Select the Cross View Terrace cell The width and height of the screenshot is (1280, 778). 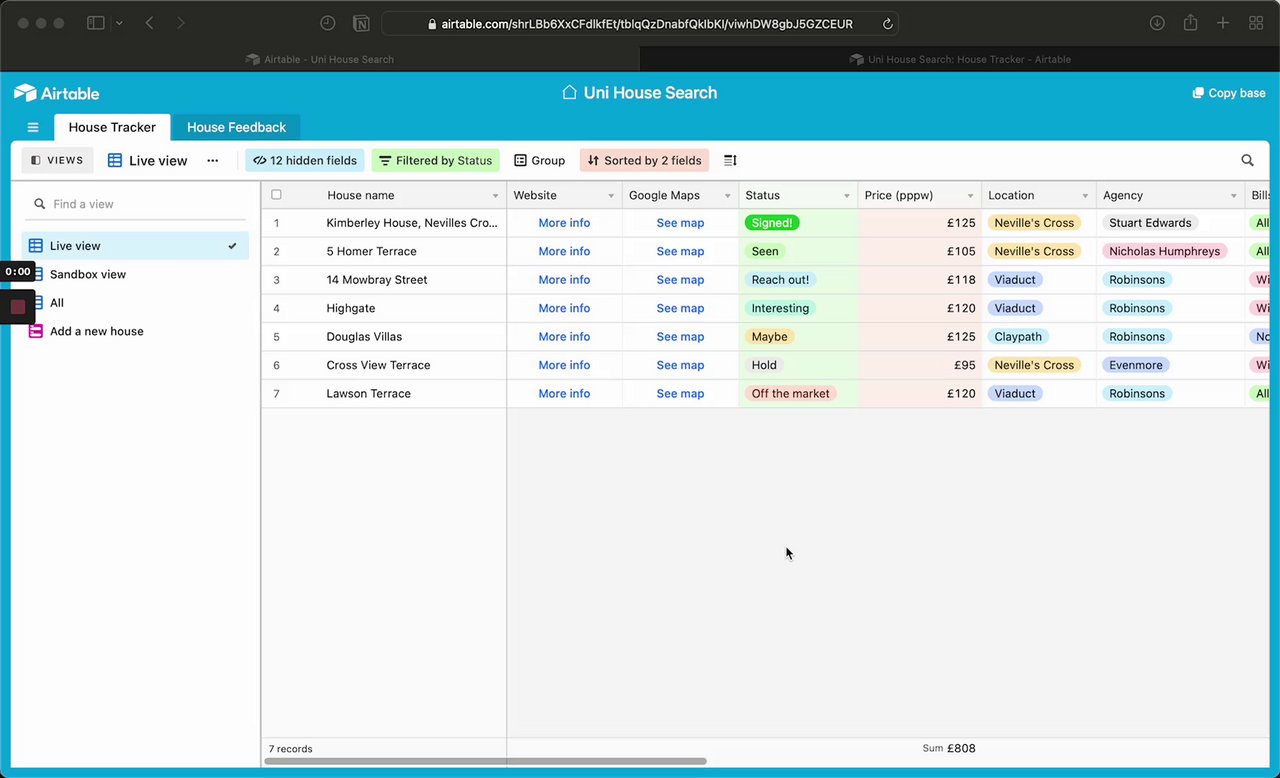click(x=384, y=365)
